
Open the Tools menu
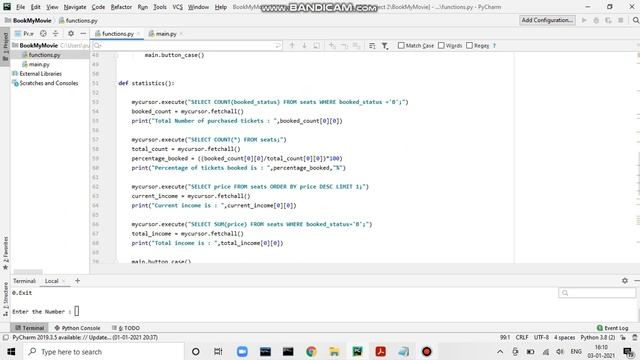160,7
